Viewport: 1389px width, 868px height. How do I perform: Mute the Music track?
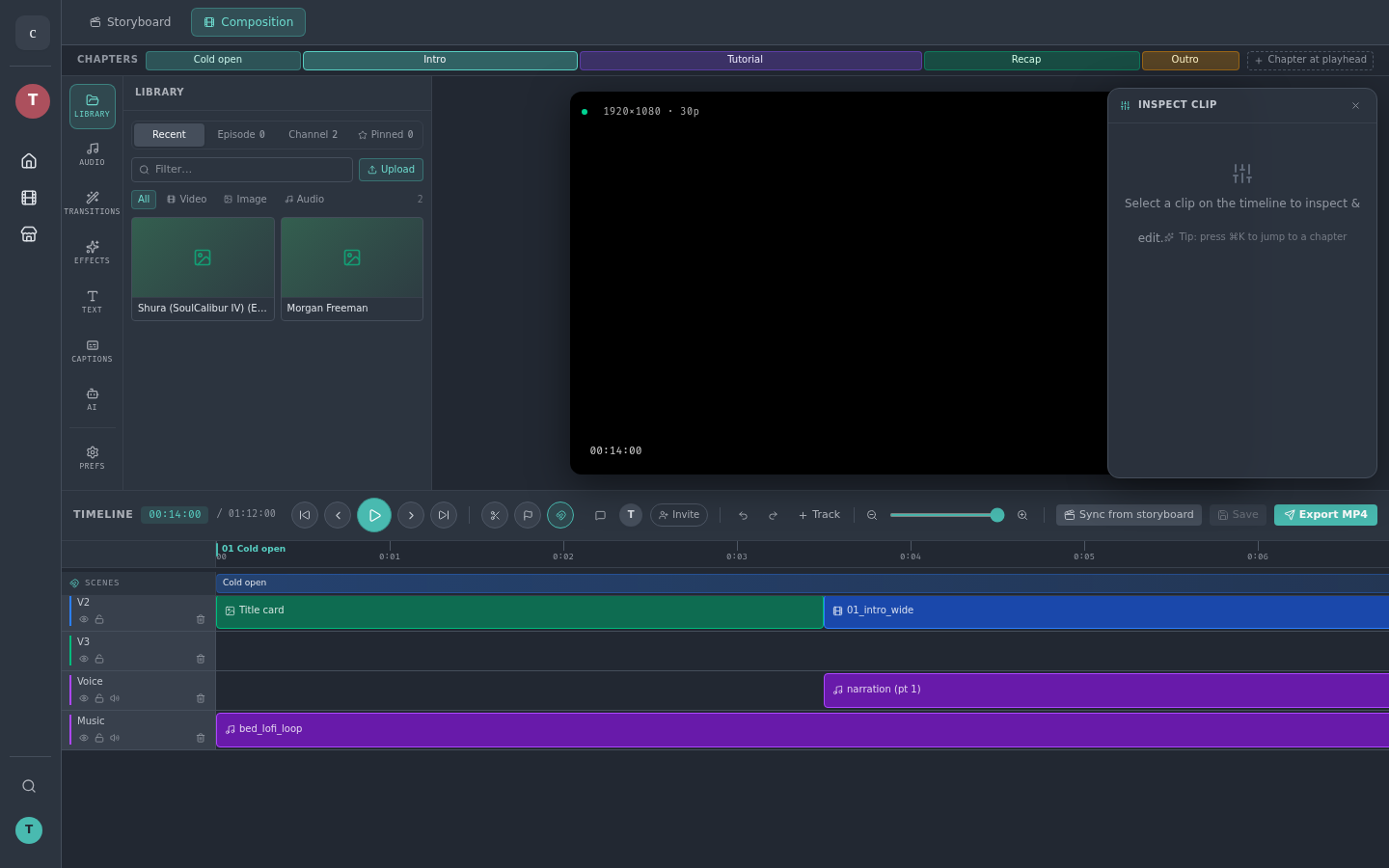115,738
